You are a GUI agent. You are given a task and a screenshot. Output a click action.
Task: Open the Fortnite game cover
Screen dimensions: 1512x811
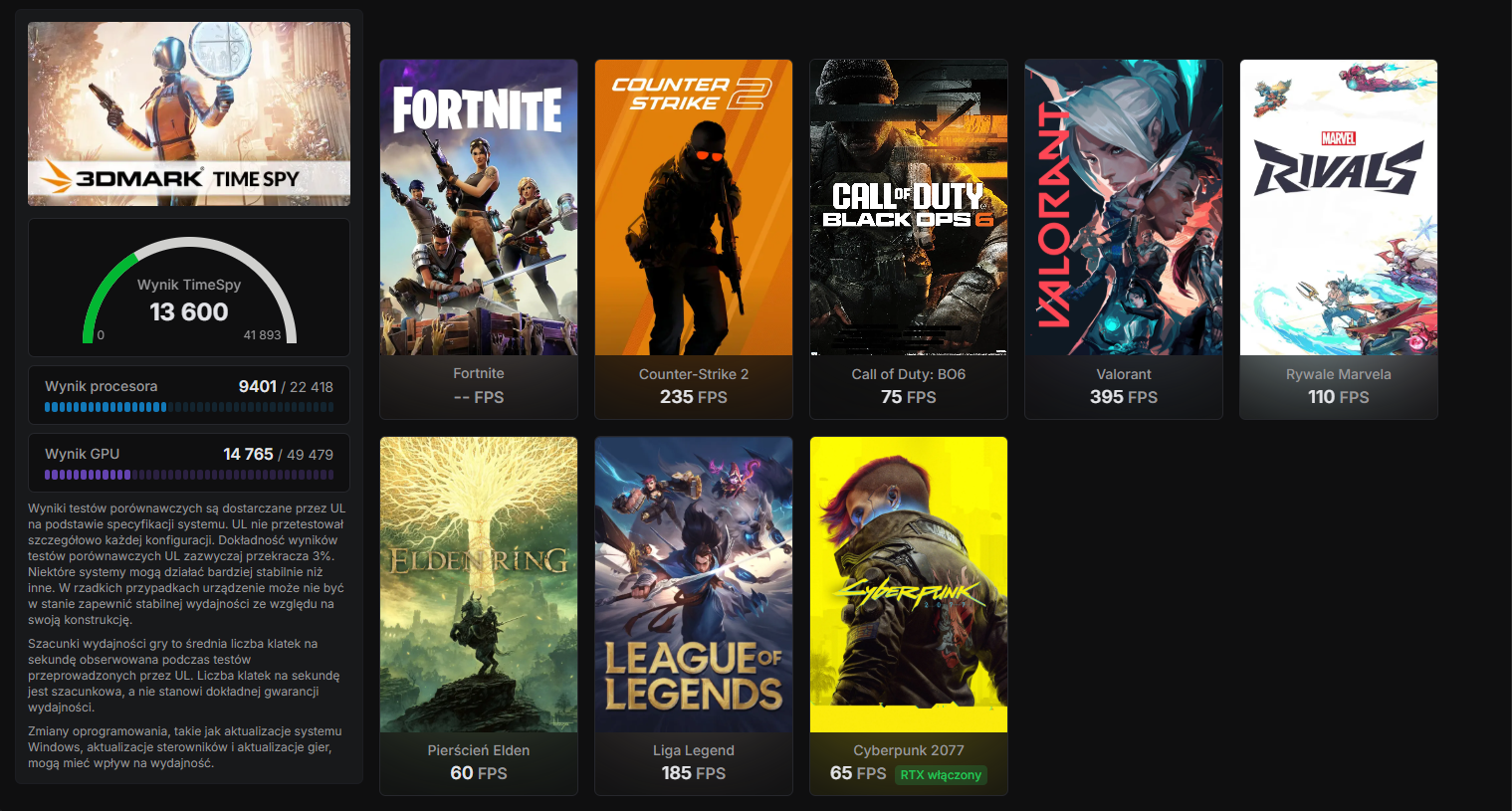(479, 207)
